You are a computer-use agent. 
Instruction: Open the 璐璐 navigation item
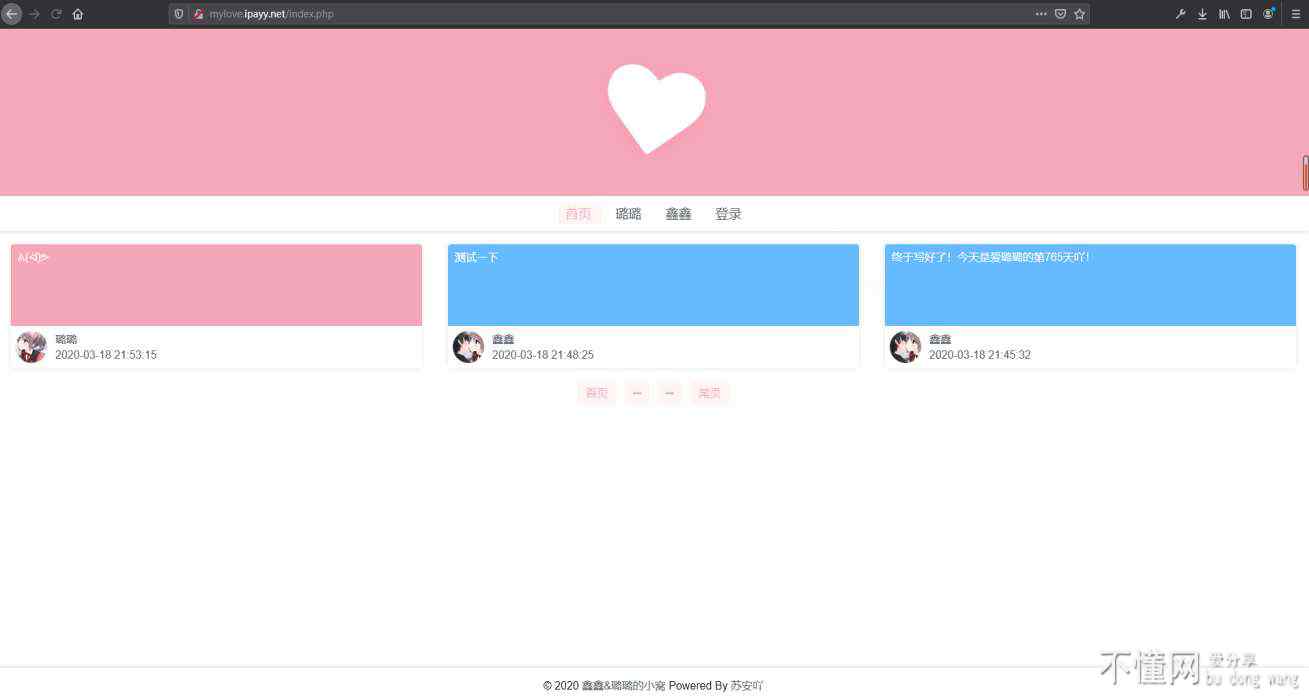pos(628,214)
